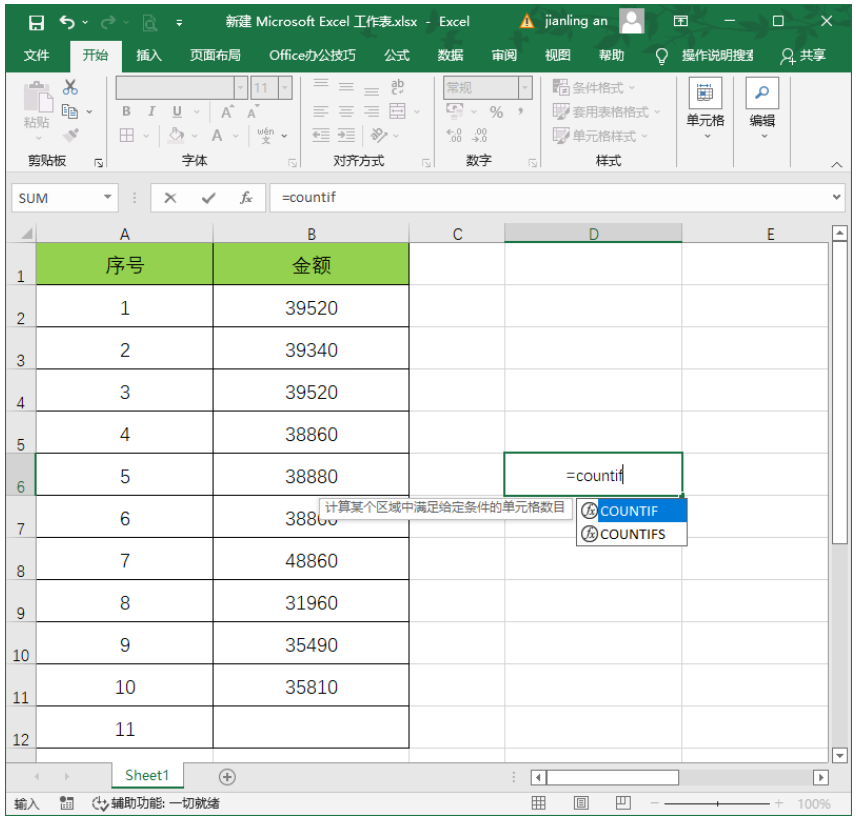The width and height of the screenshot is (856, 821).
Task: Open the Format as Table dropdown
Action: [x=606, y=112]
